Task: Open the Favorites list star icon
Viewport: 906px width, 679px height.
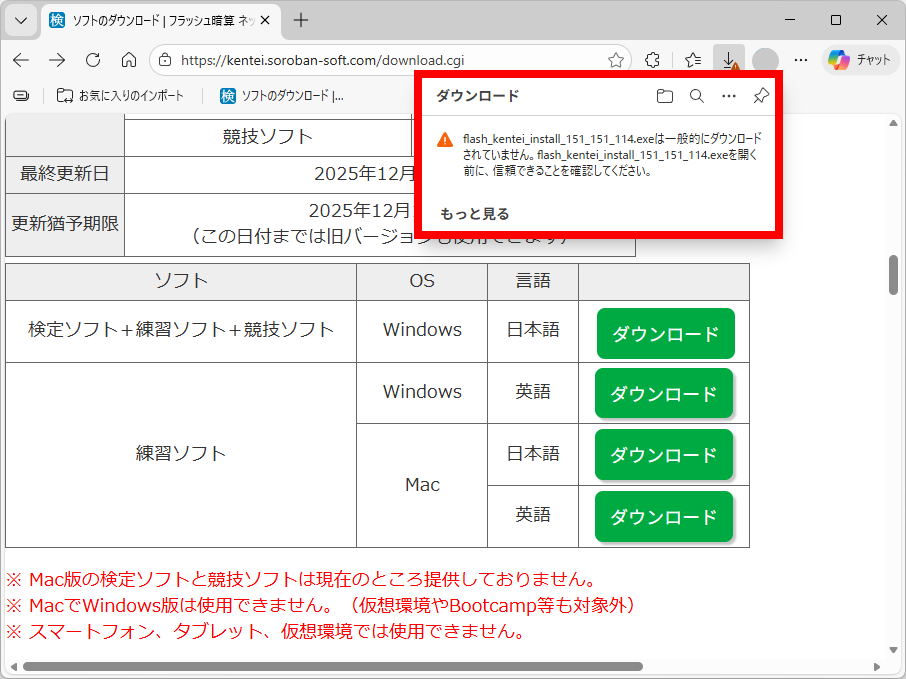Action: click(693, 60)
